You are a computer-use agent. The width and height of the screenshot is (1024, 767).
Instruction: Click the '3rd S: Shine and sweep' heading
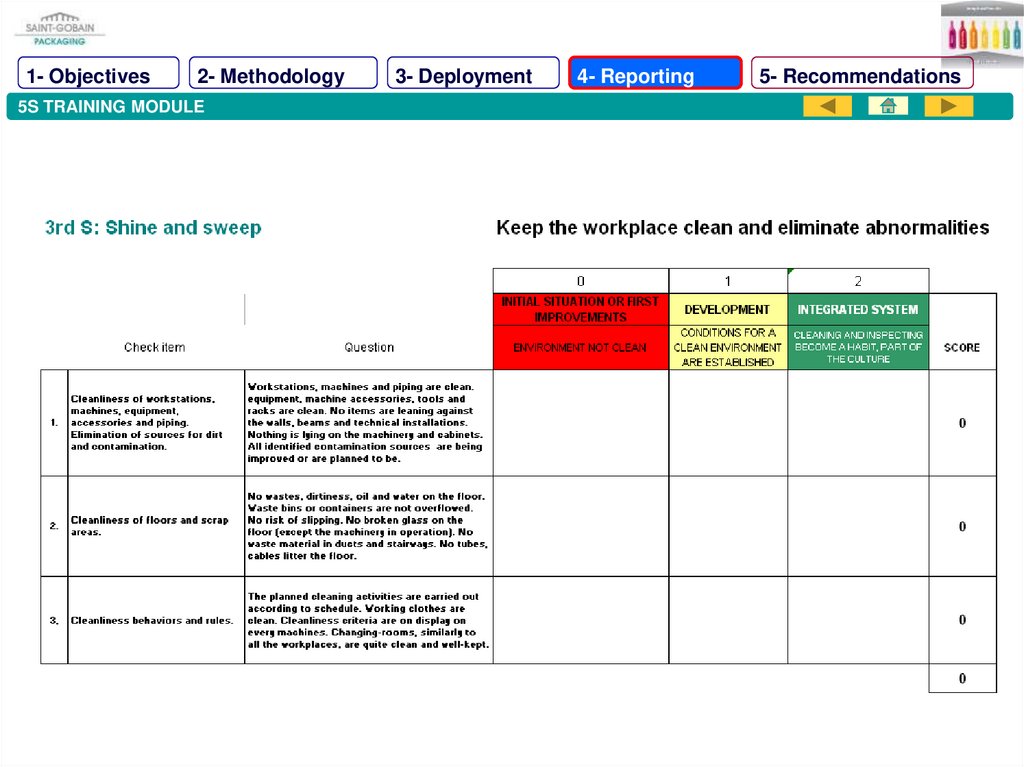153,228
